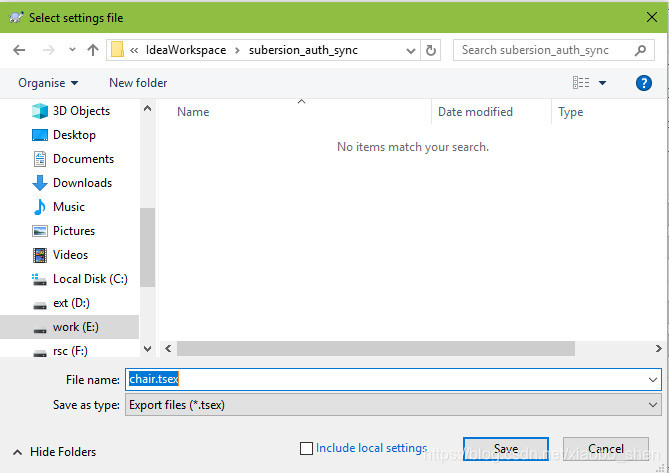Click the Cancel button
The height and width of the screenshot is (473, 669).
606,449
